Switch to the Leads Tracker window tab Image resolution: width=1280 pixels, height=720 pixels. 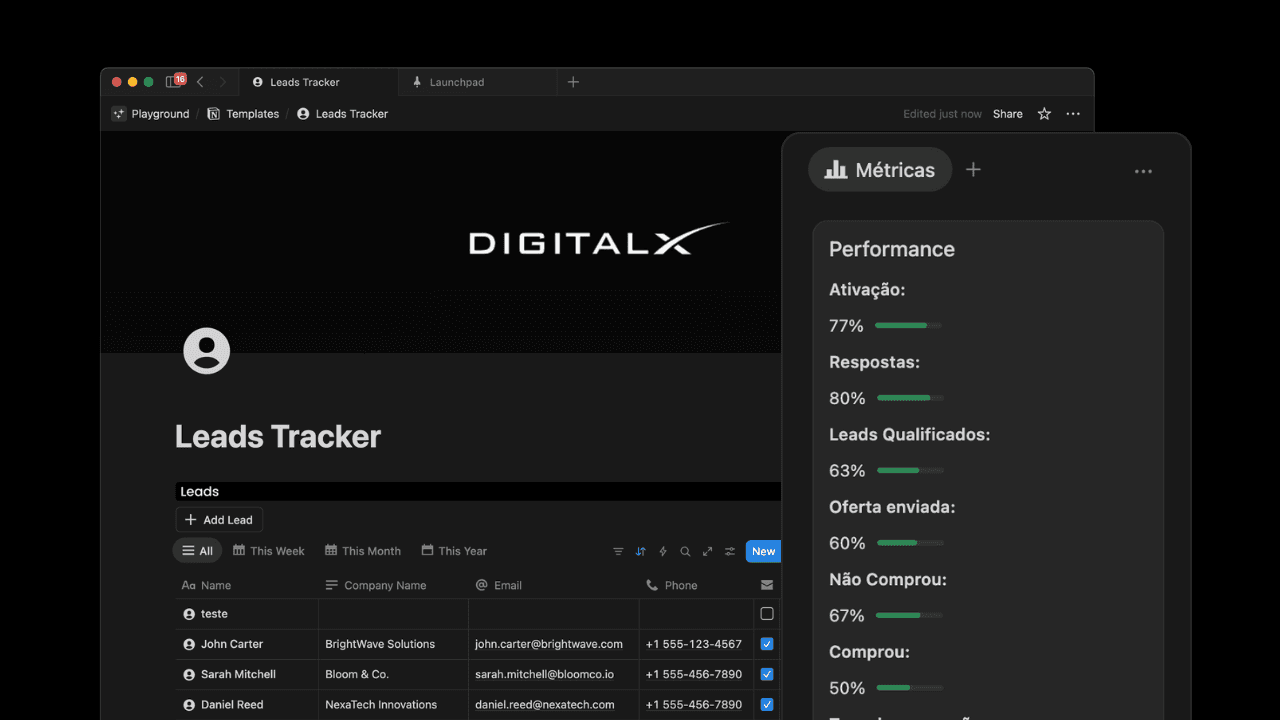(x=320, y=82)
